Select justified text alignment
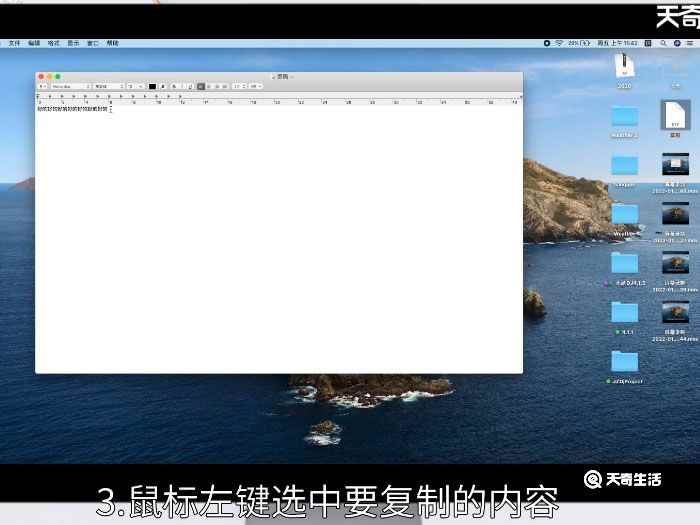Image resolution: width=700 pixels, height=525 pixels. click(x=225, y=86)
